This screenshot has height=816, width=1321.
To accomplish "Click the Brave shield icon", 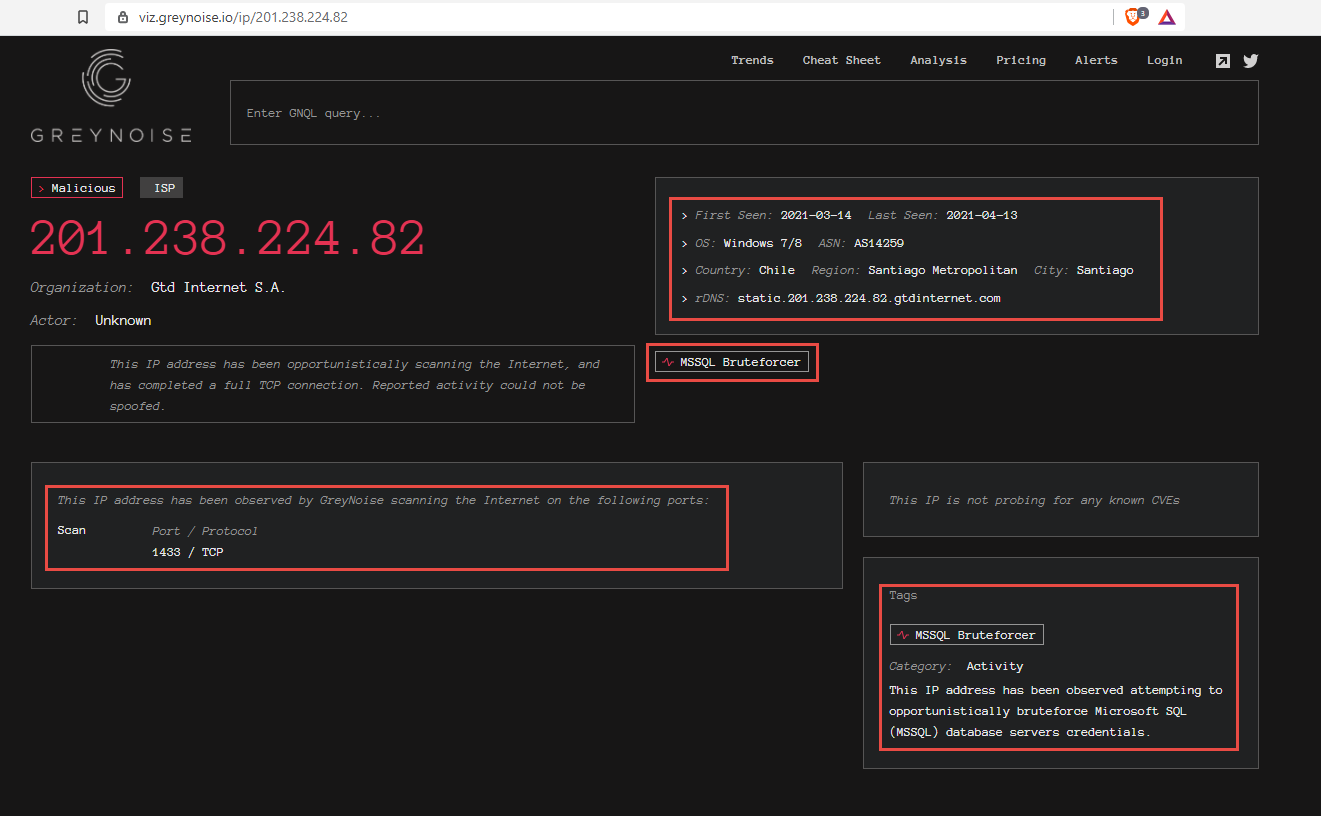I will click(x=1133, y=17).
